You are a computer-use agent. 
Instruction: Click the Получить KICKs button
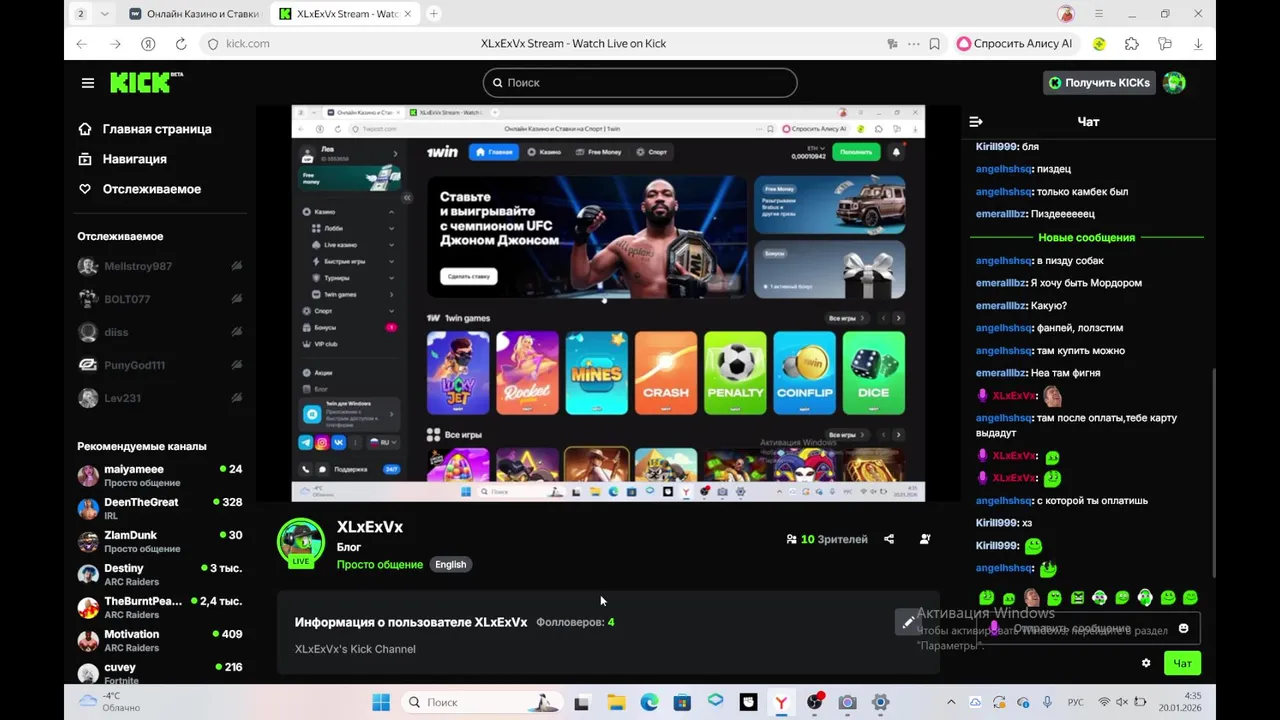pyautogui.click(x=1099, y=83)
